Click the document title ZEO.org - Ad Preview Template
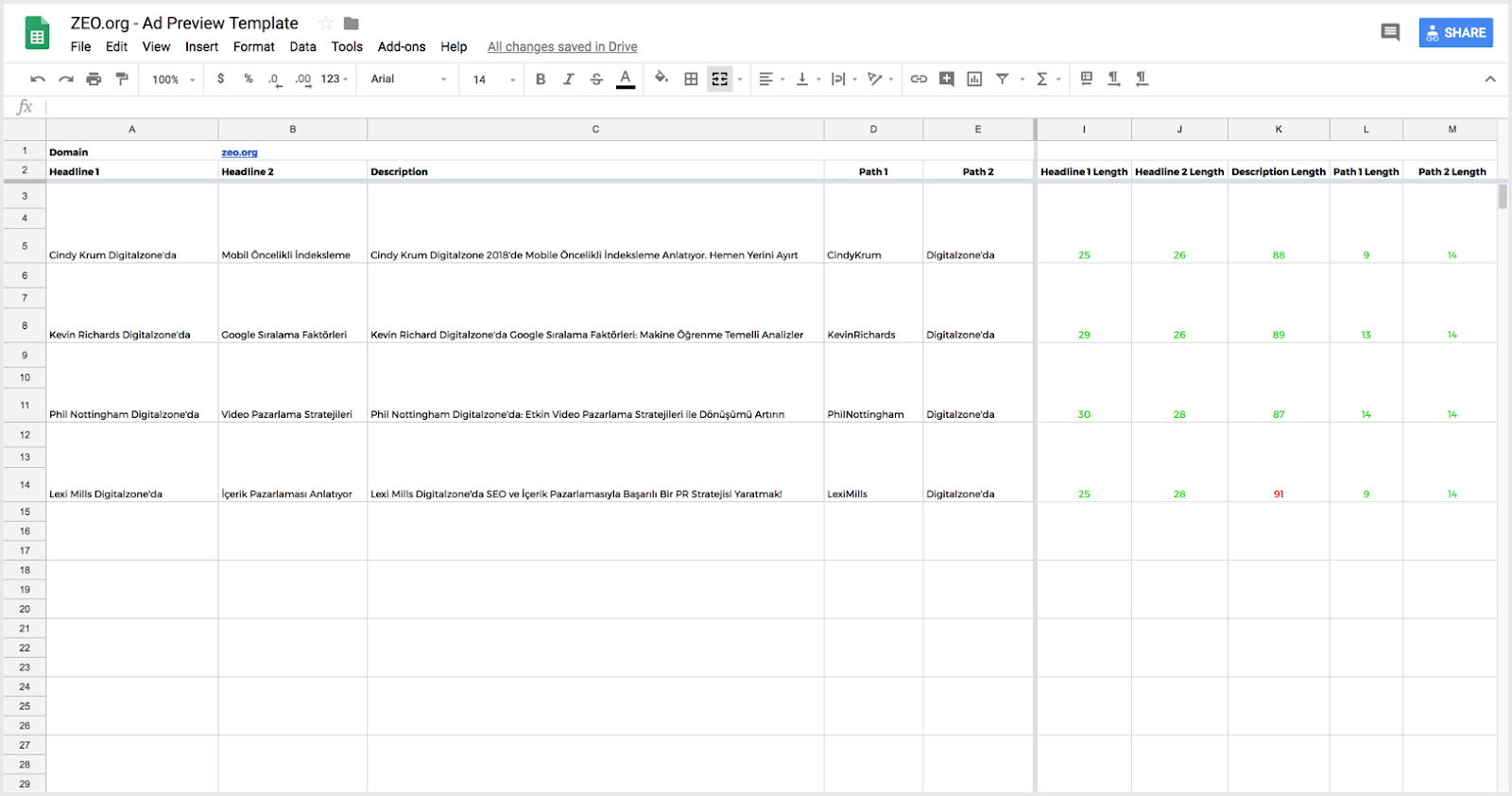 tap(184, 23)
